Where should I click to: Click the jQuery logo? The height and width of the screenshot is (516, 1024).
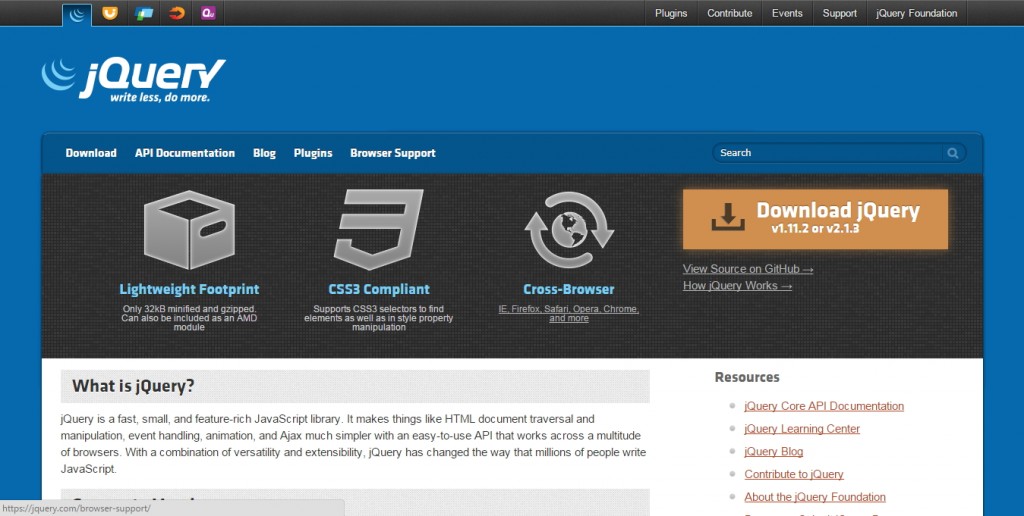click(134, 80)
